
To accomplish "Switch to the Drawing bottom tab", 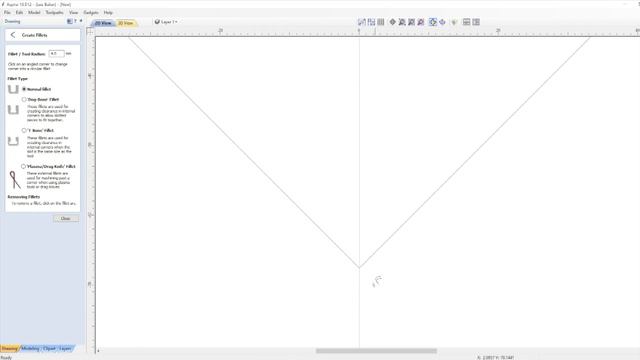I will coord(9,349).
